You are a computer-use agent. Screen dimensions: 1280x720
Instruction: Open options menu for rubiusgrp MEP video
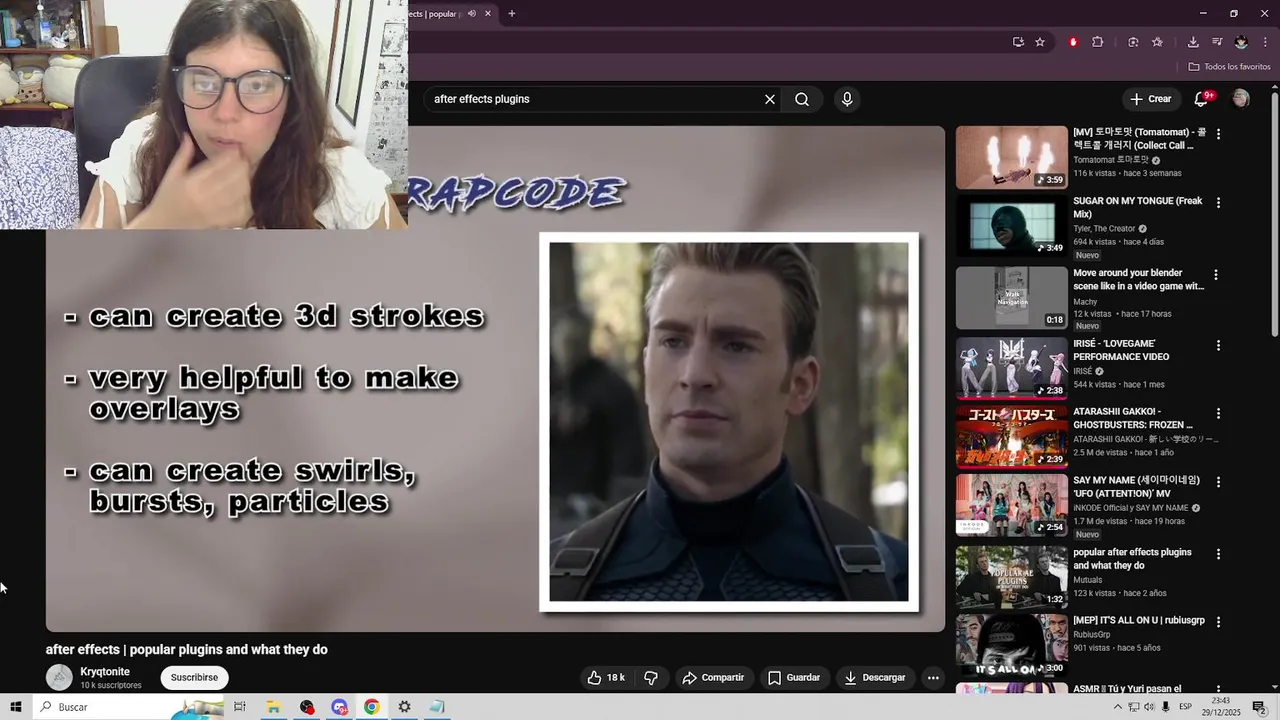click(x=1217, y=621)
